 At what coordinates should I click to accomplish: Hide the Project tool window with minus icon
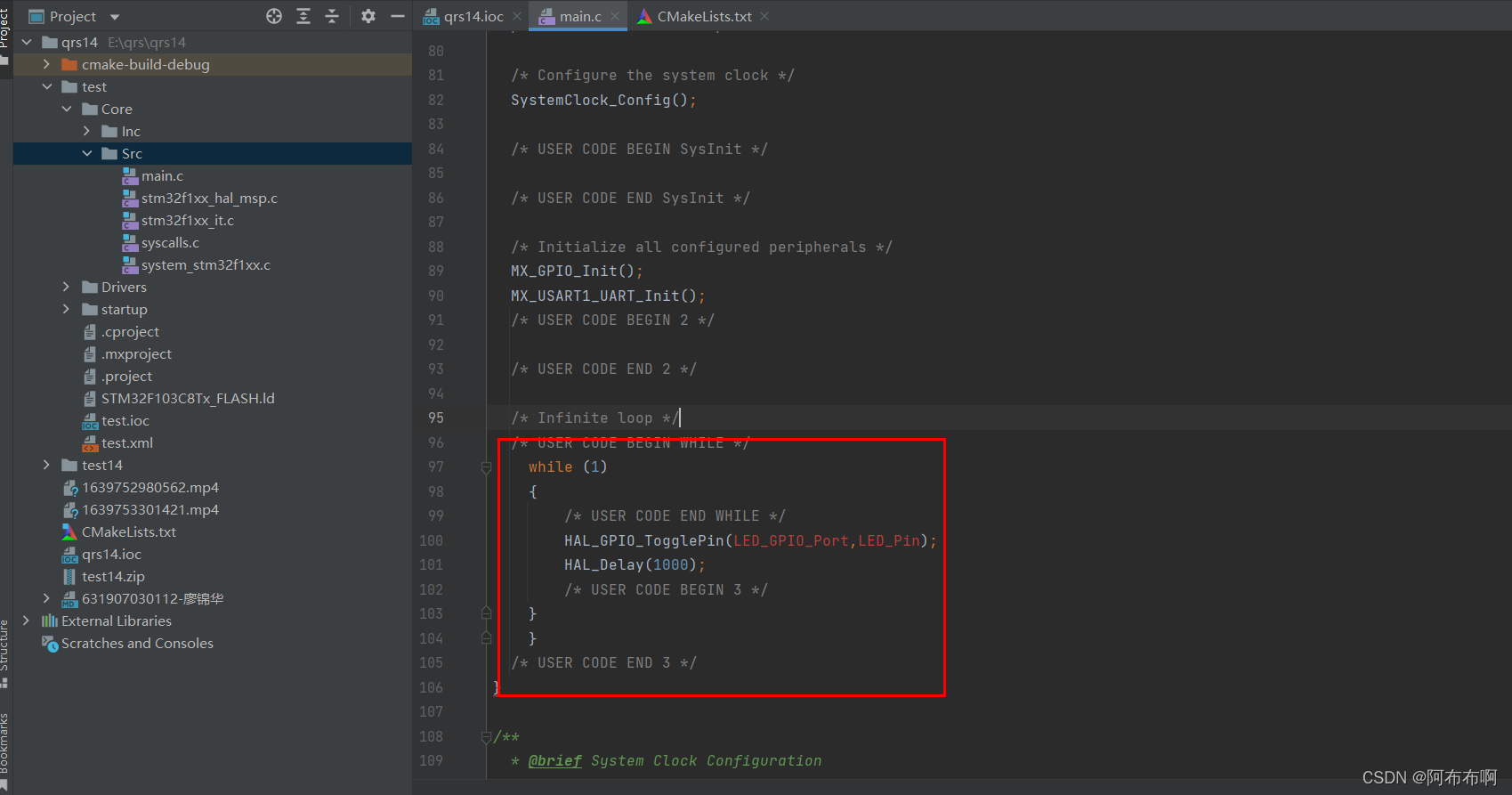398,16
